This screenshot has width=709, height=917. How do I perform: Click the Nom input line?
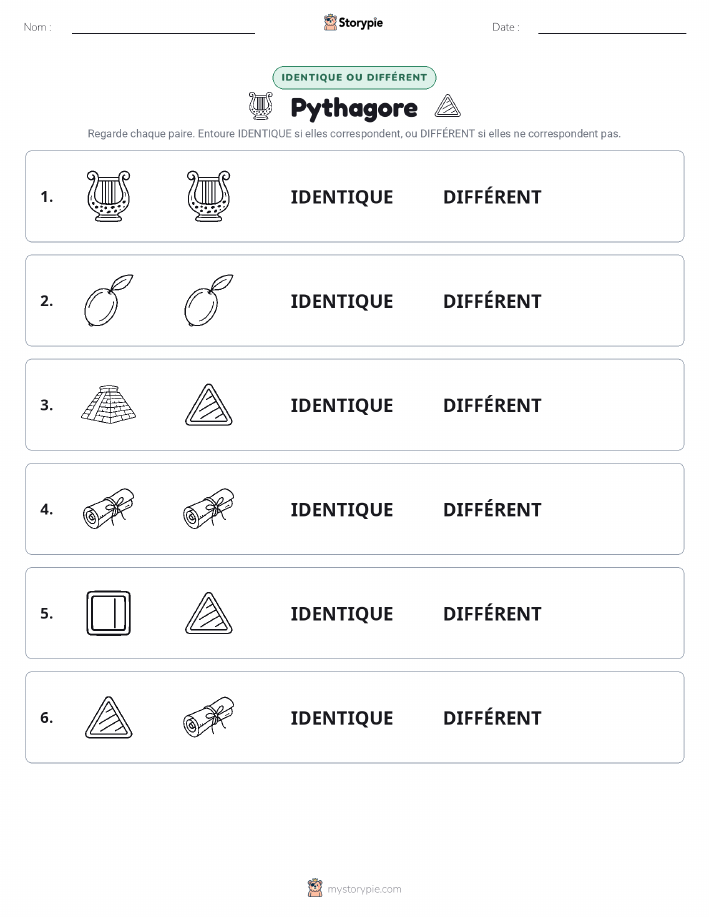point(163,28)
